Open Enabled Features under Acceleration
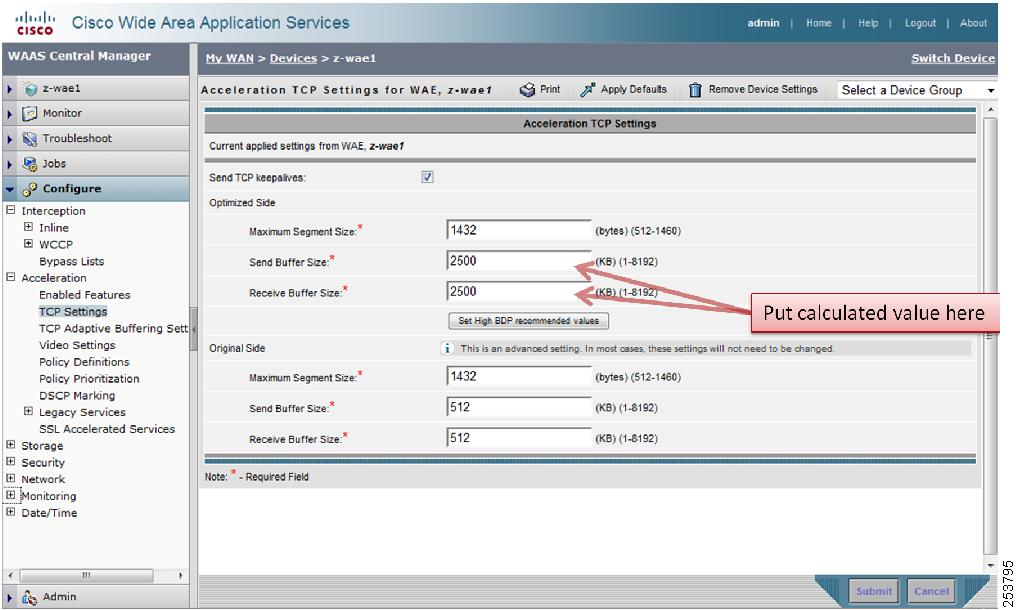Image resolution: width=1017 pixels, height=610 pixels. (84, 295)
